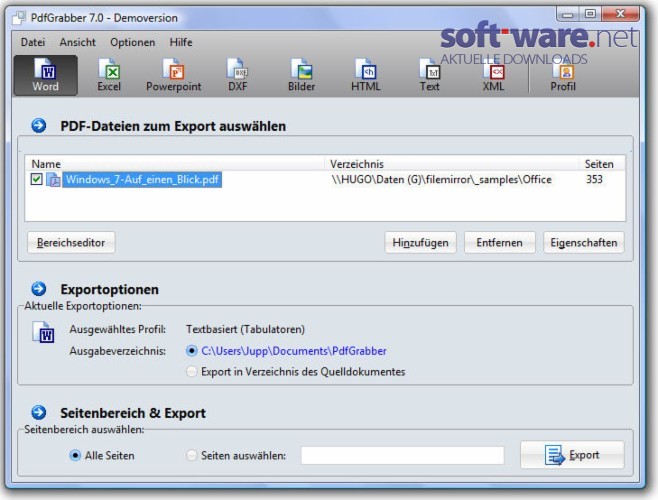Screen dimensions: 658x500
Task: Click blue arrow icon next to PDF-Dateien heading
Action: (x=39, y=126)
